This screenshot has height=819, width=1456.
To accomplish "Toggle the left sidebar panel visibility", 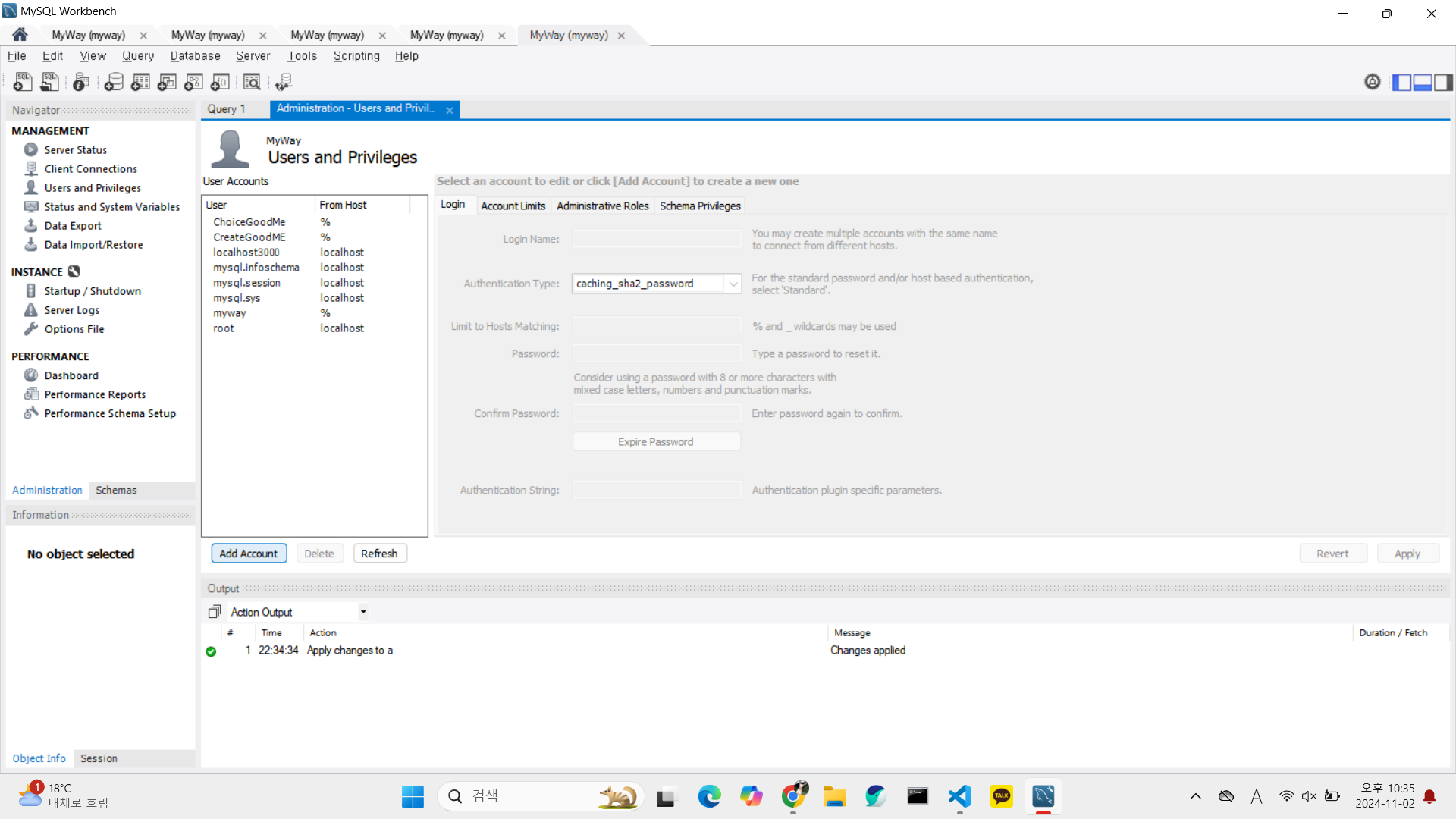I will (x=1401, y=82).
